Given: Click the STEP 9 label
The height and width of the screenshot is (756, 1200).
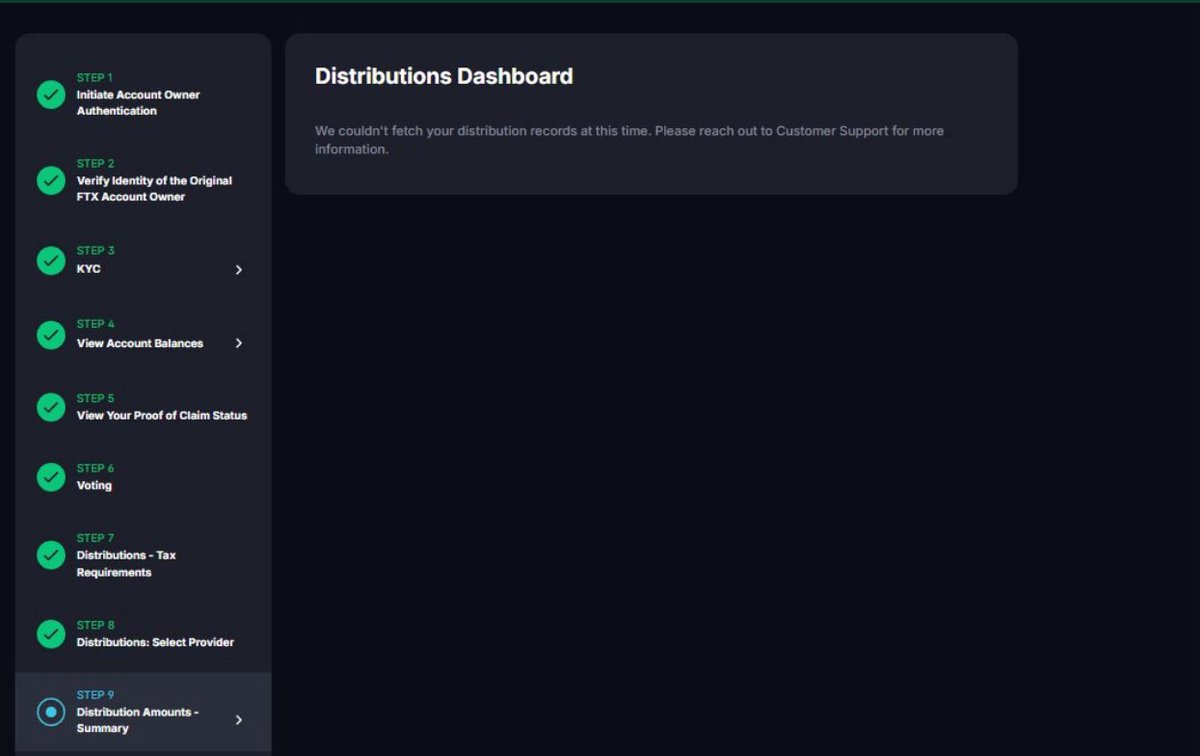Looking at the screenshot, I should point(96,695).
